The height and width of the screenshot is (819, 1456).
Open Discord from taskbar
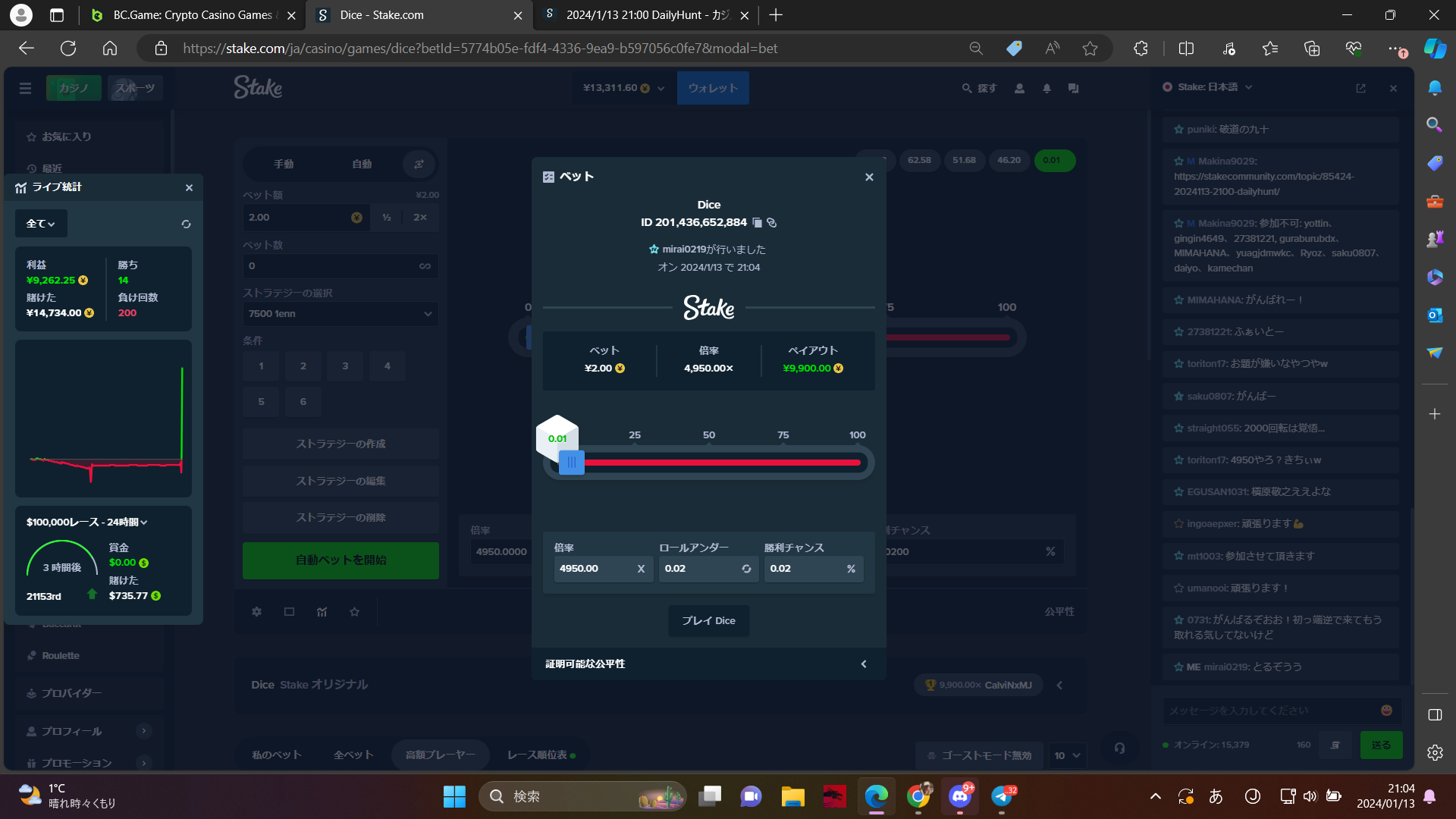pyautogui.click(x=960, y=796)
